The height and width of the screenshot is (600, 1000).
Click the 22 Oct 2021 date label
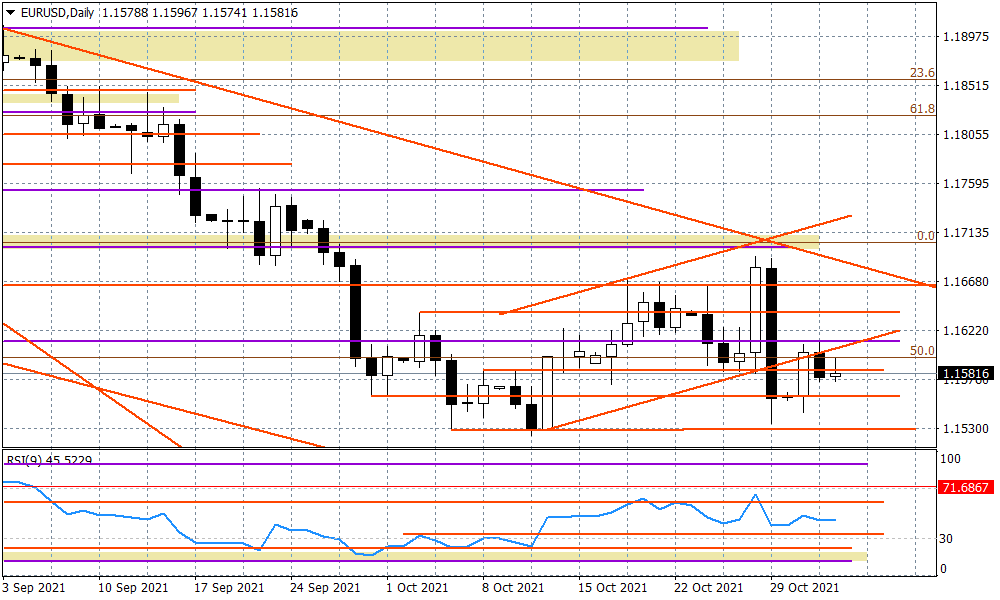(709, 587)
